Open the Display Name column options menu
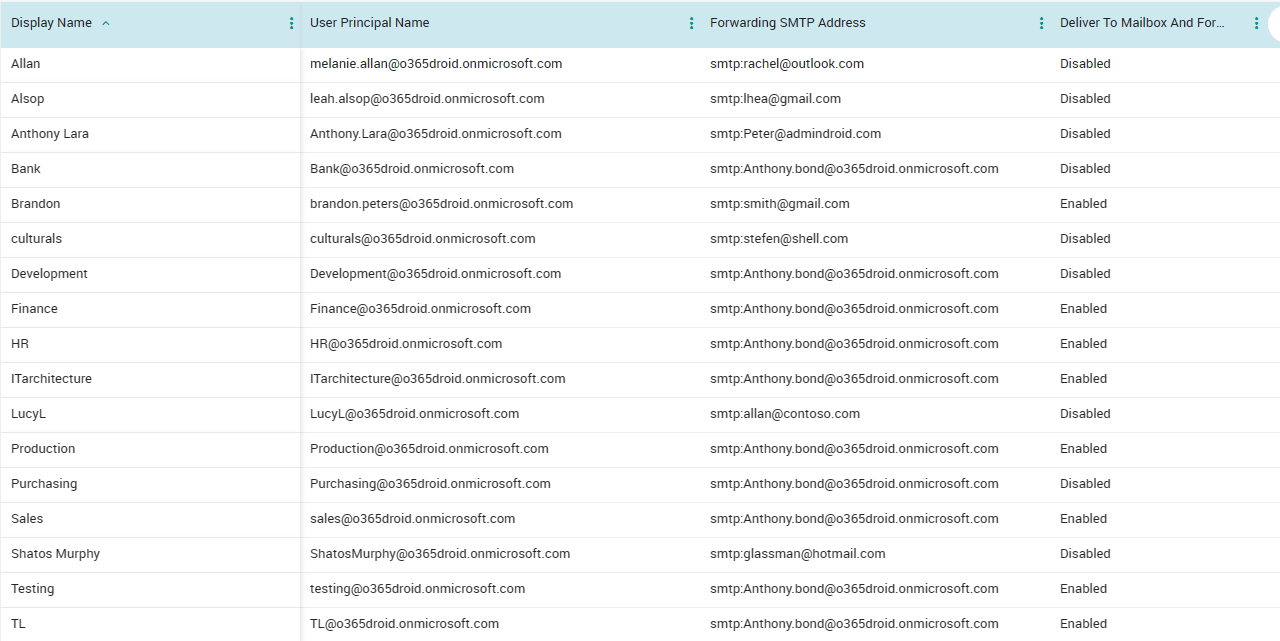The width and height of the screenshot is (1280, 641). 291,22
